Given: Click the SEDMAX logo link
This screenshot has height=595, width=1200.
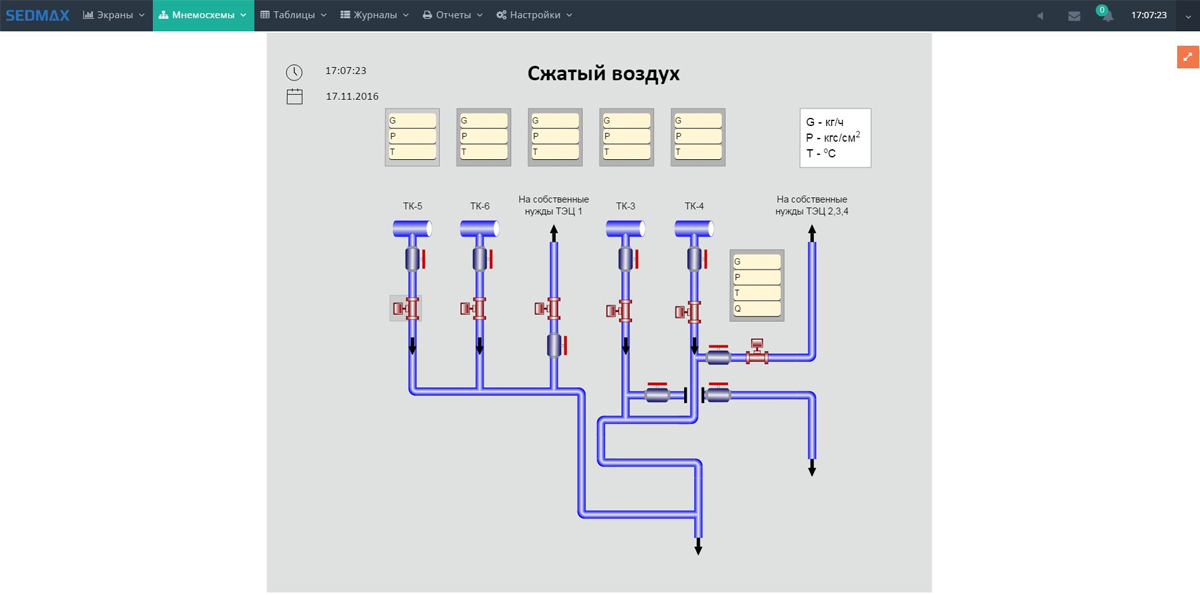Looking at the screenshot, I should click(37, 15).
